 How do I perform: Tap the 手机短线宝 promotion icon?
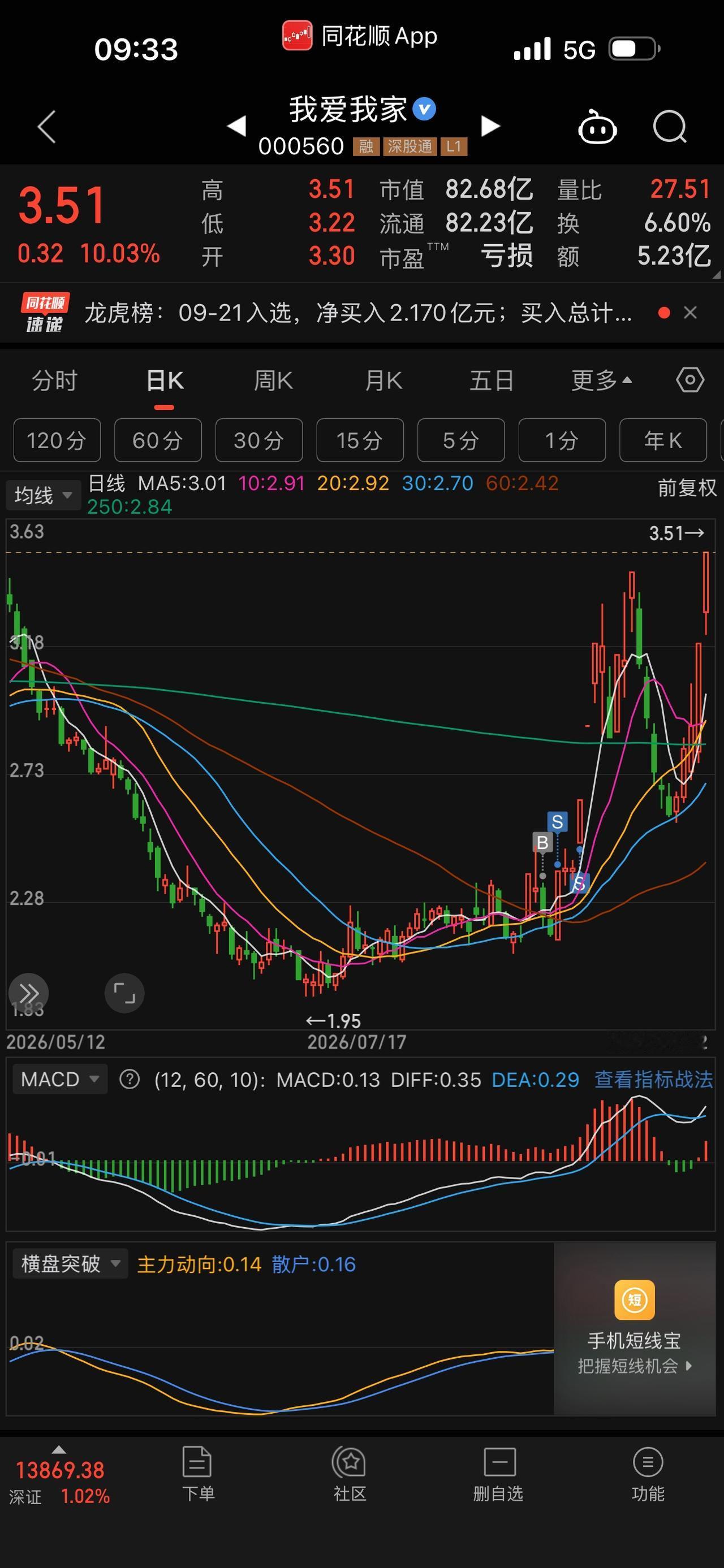[x=635, y=1300]
